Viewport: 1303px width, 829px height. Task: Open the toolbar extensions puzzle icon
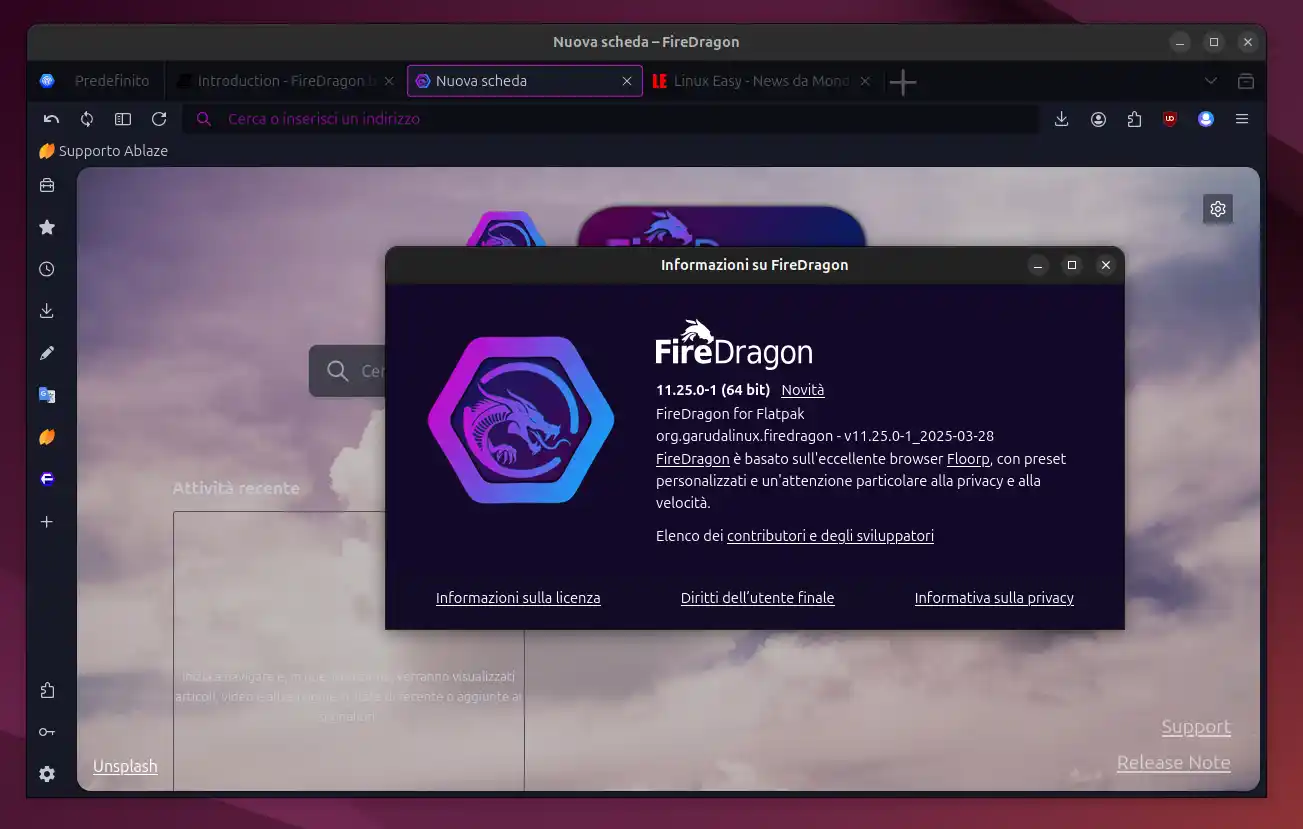[x=1134, y=119]
